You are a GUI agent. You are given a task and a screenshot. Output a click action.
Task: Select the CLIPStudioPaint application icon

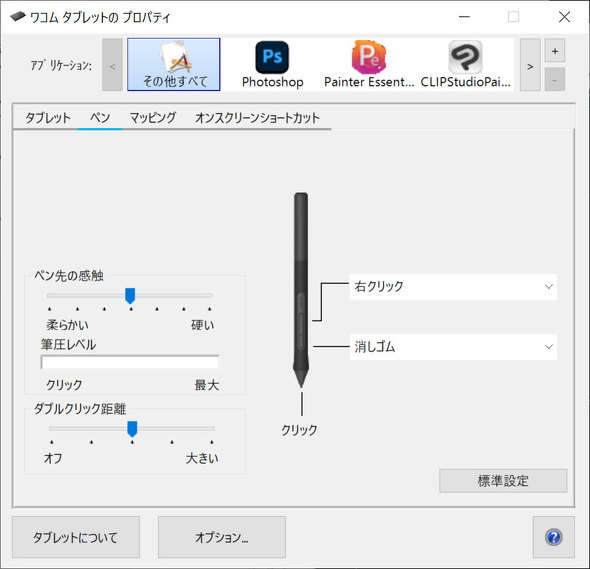[465, 64]
